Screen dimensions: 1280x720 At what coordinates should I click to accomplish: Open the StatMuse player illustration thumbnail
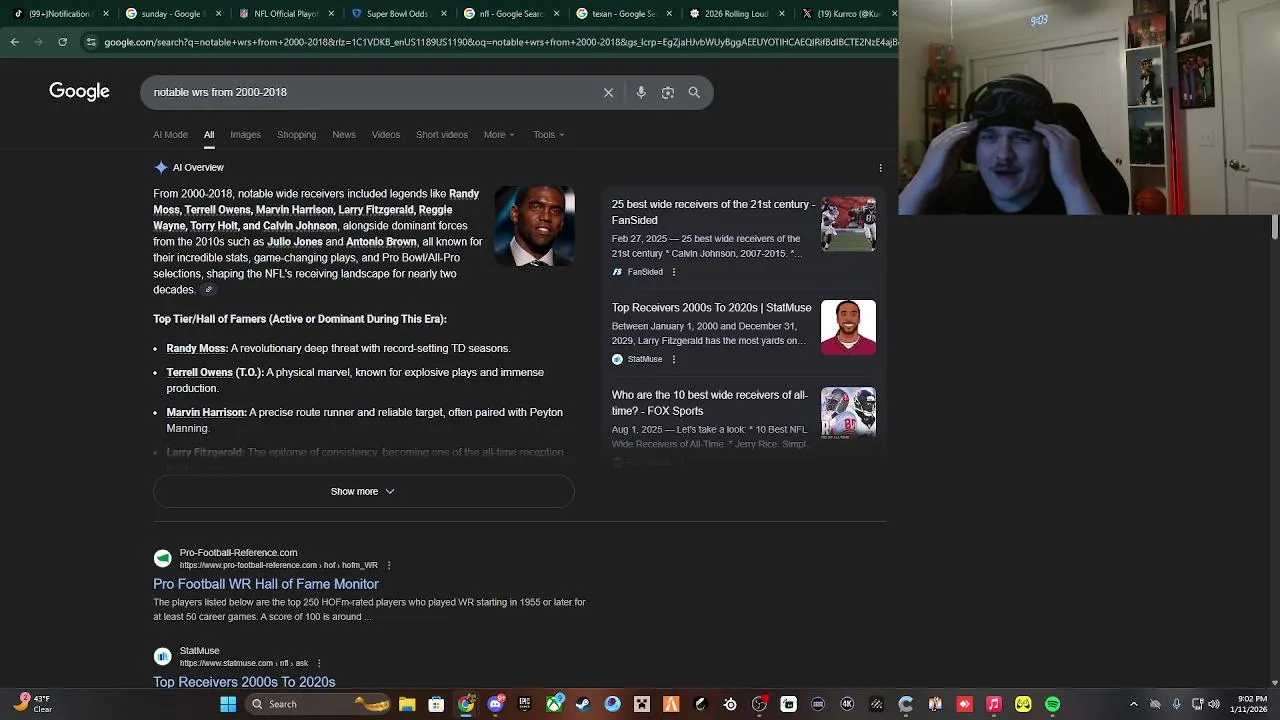(x=848, y=328)
